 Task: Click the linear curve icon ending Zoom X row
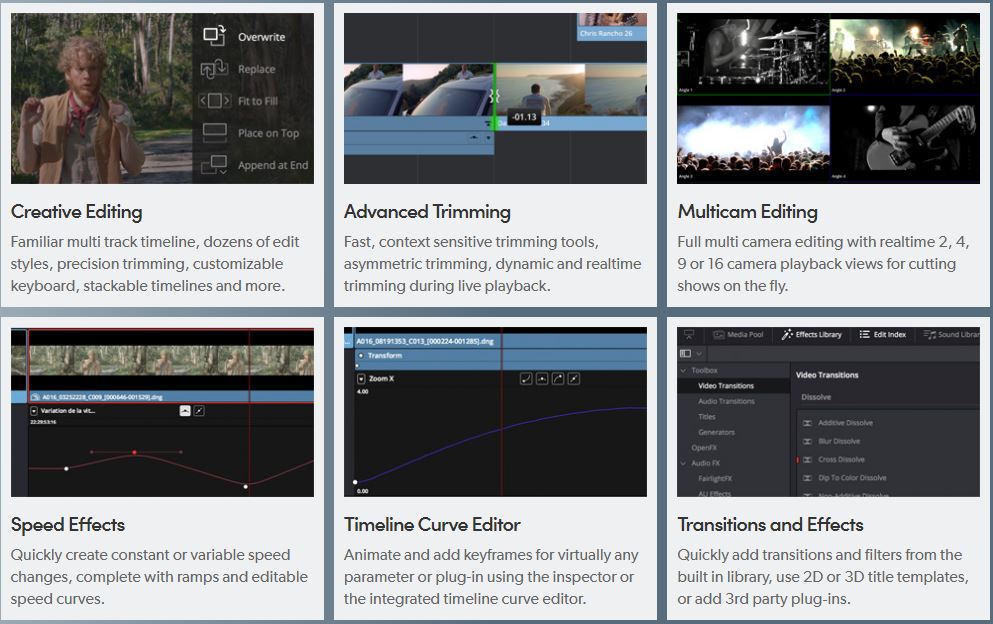click(x=574, y=379)
